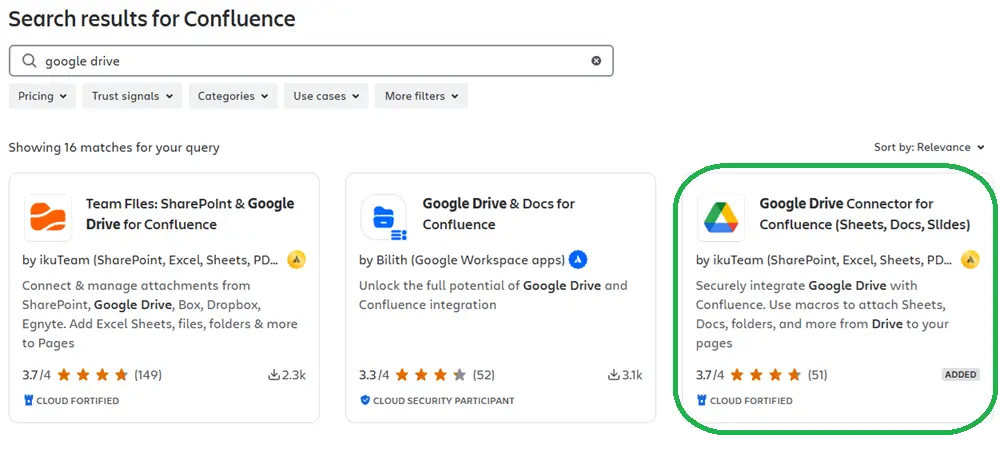The image size is (1008, 449).
Task: Click the Team Files orange app logo
Action: pyautogui.click(x=48, y=217)
